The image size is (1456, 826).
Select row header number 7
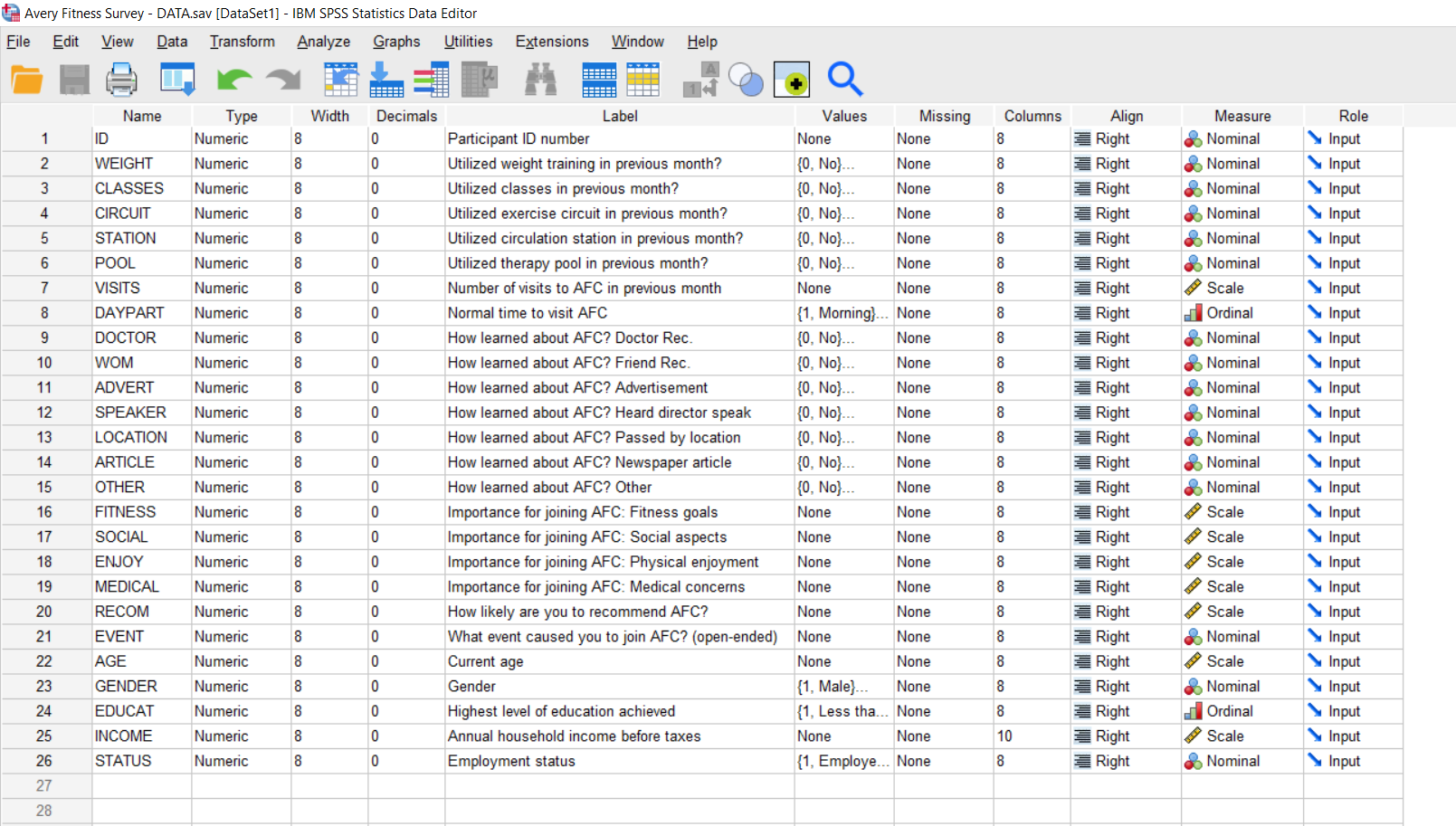click(44, 288)
